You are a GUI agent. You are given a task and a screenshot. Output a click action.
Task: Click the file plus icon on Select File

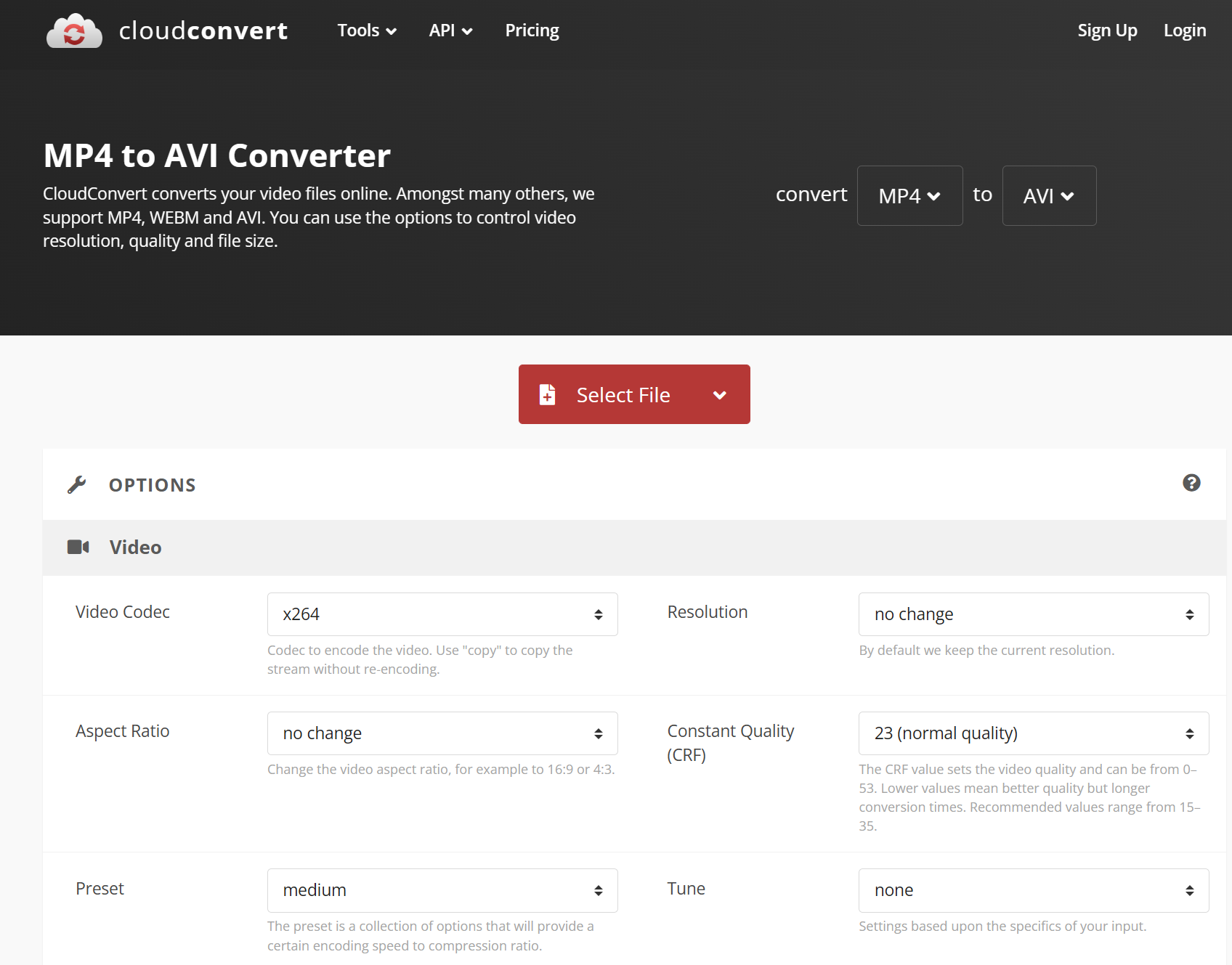547,394
